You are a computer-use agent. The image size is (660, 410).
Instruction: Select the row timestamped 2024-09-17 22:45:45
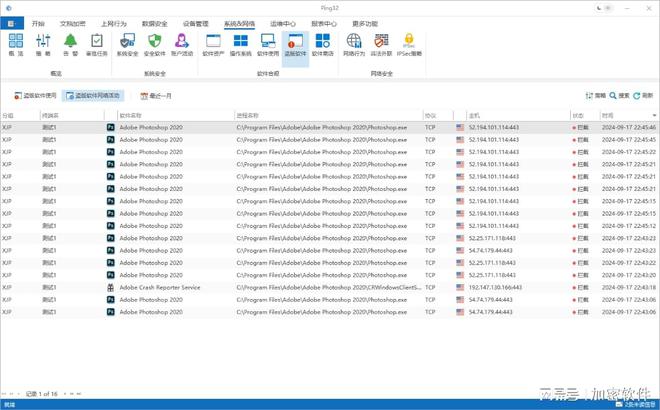point(329,140)
